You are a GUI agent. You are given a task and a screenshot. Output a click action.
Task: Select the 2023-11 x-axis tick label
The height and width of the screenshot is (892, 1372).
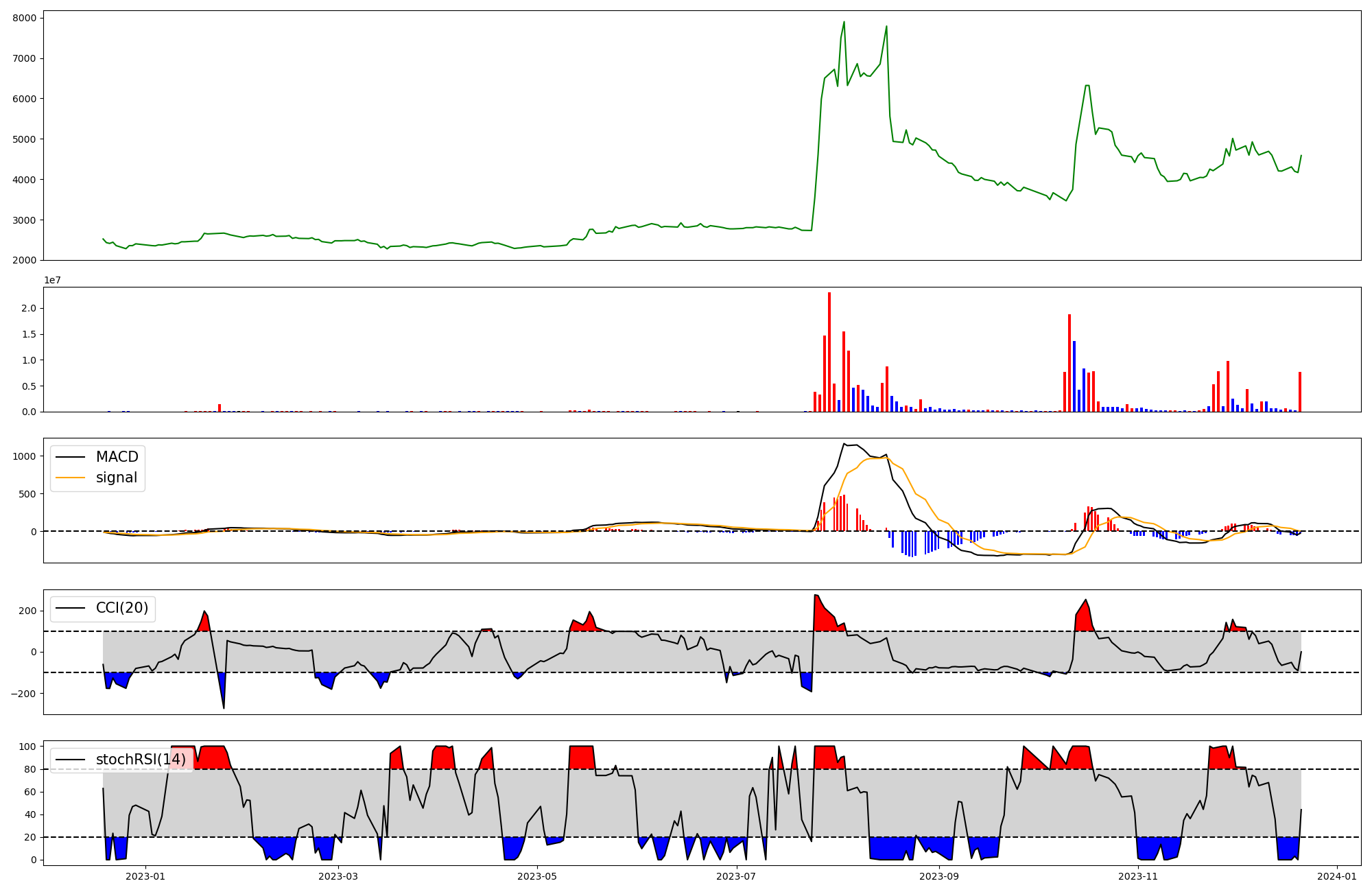[x=1138, y=876]
